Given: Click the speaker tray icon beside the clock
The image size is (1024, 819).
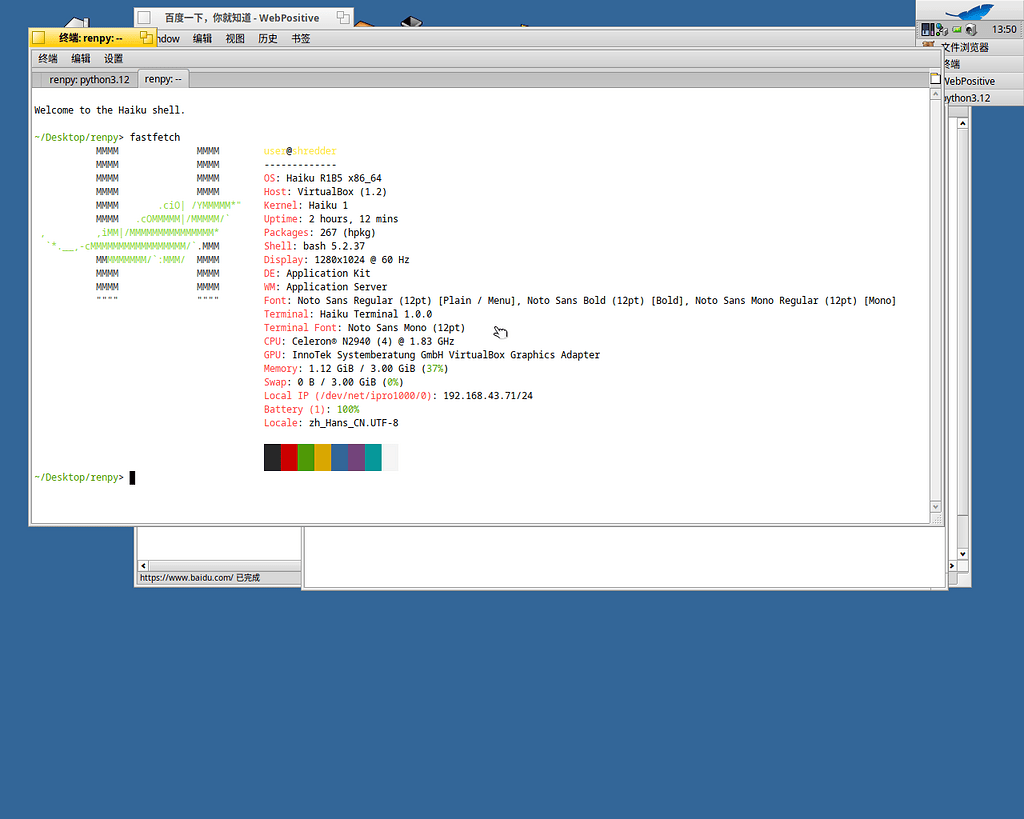Looking at the screenshot, I should click(970, 28).
